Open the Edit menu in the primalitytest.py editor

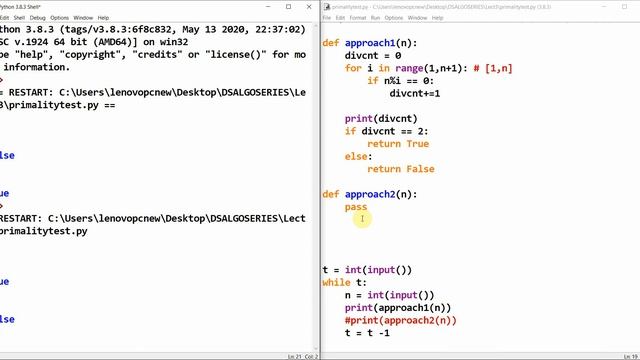coord(340,18)
